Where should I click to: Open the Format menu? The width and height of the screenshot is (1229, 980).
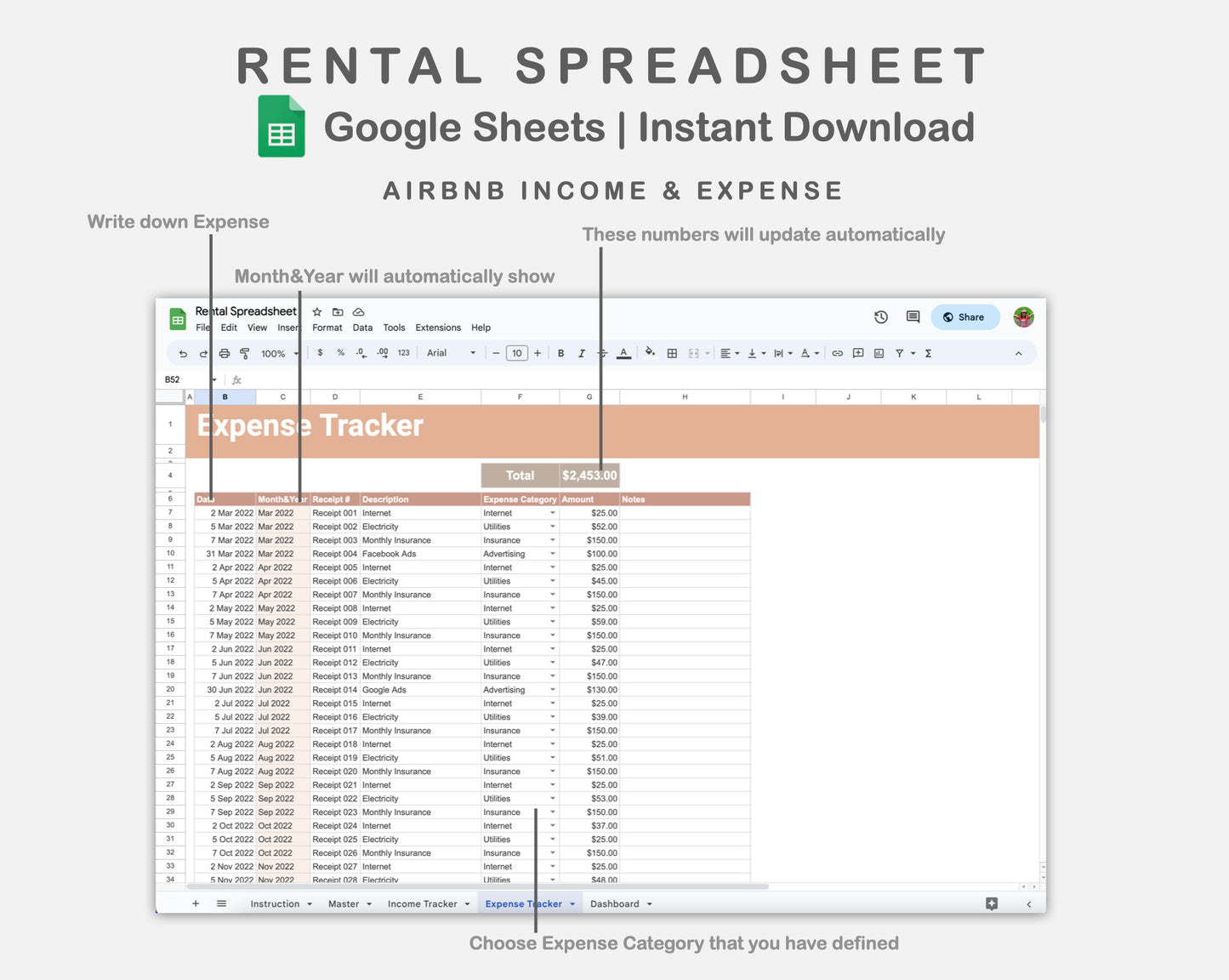coord(327,327)
